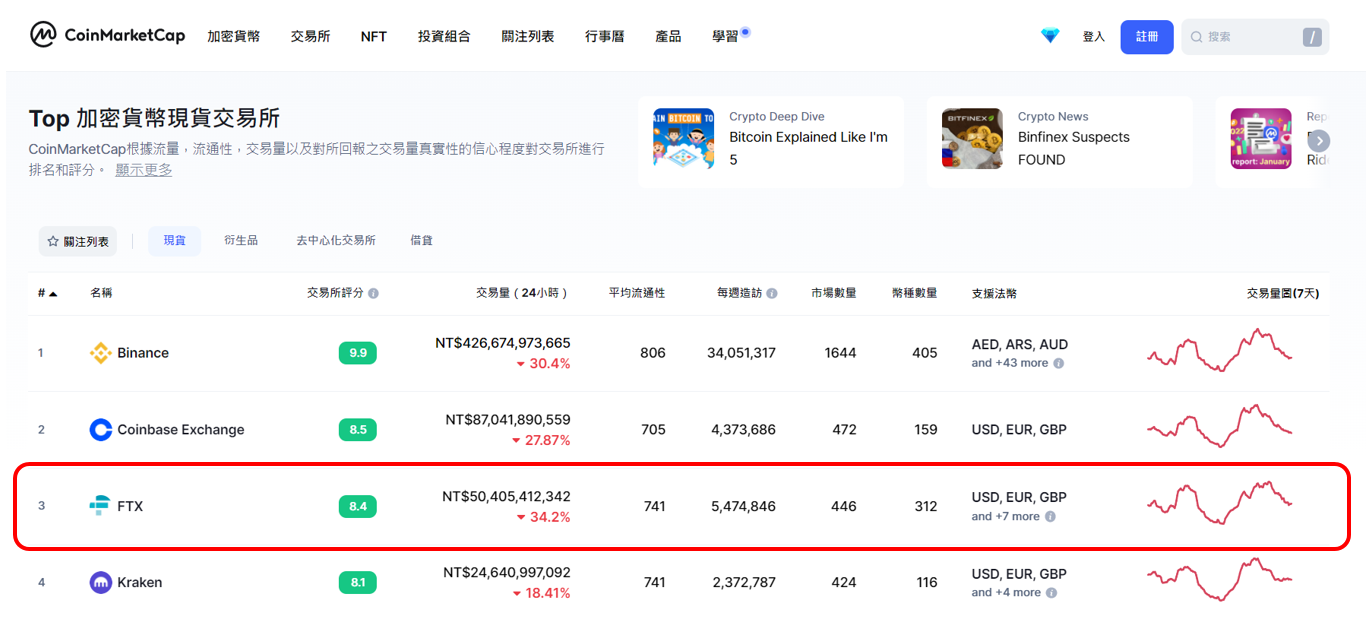Click Coinbase Exchange's 7-day volume chart
The height and width of the screenshot is (633, 1368).
[1220, 426]
